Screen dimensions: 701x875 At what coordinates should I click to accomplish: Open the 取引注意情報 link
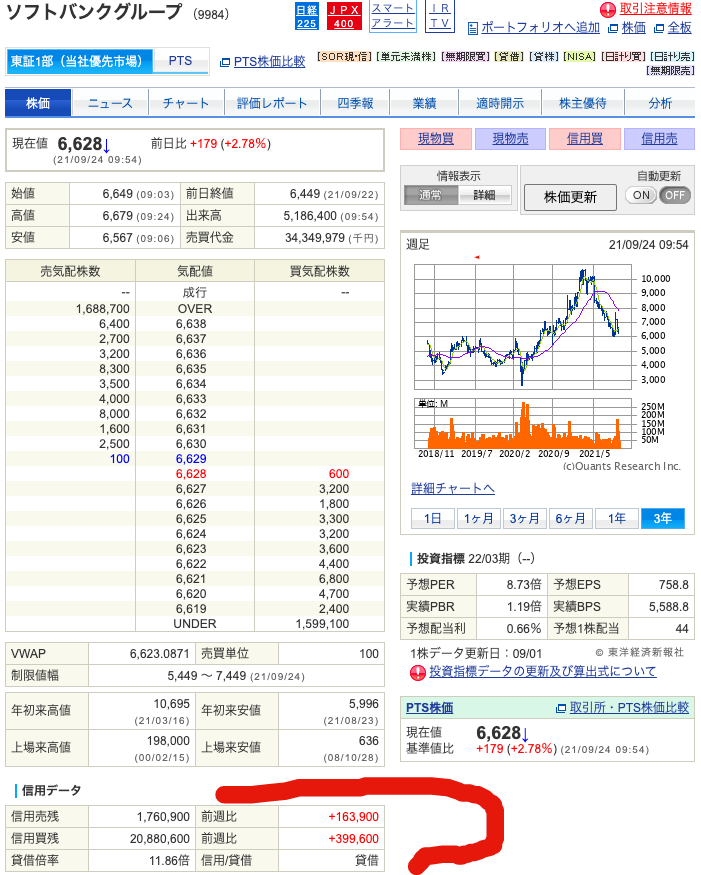(655, 9)
